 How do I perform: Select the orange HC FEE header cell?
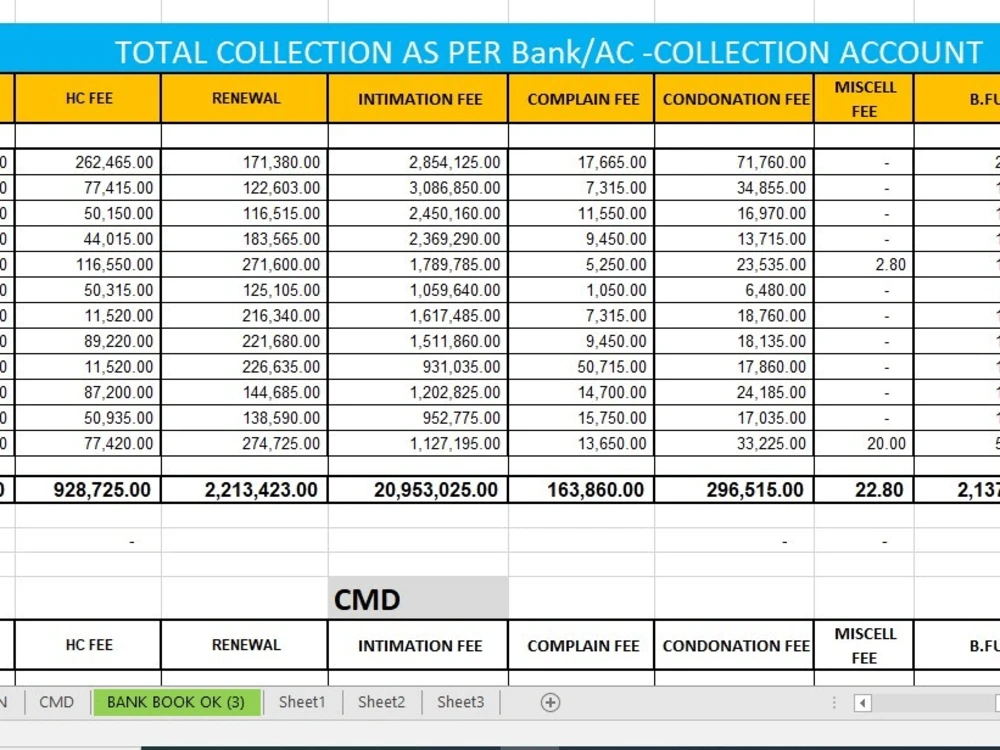88,98
